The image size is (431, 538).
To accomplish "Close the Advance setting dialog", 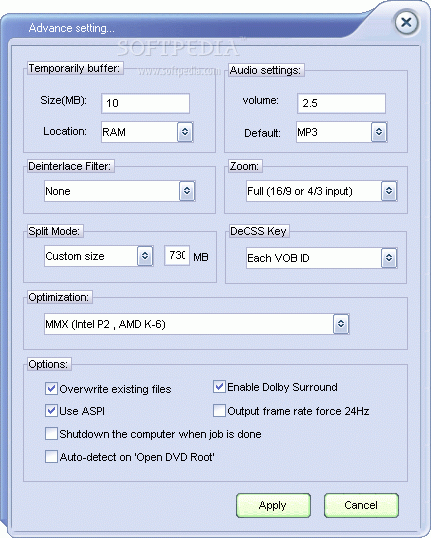I will (406, 23).
